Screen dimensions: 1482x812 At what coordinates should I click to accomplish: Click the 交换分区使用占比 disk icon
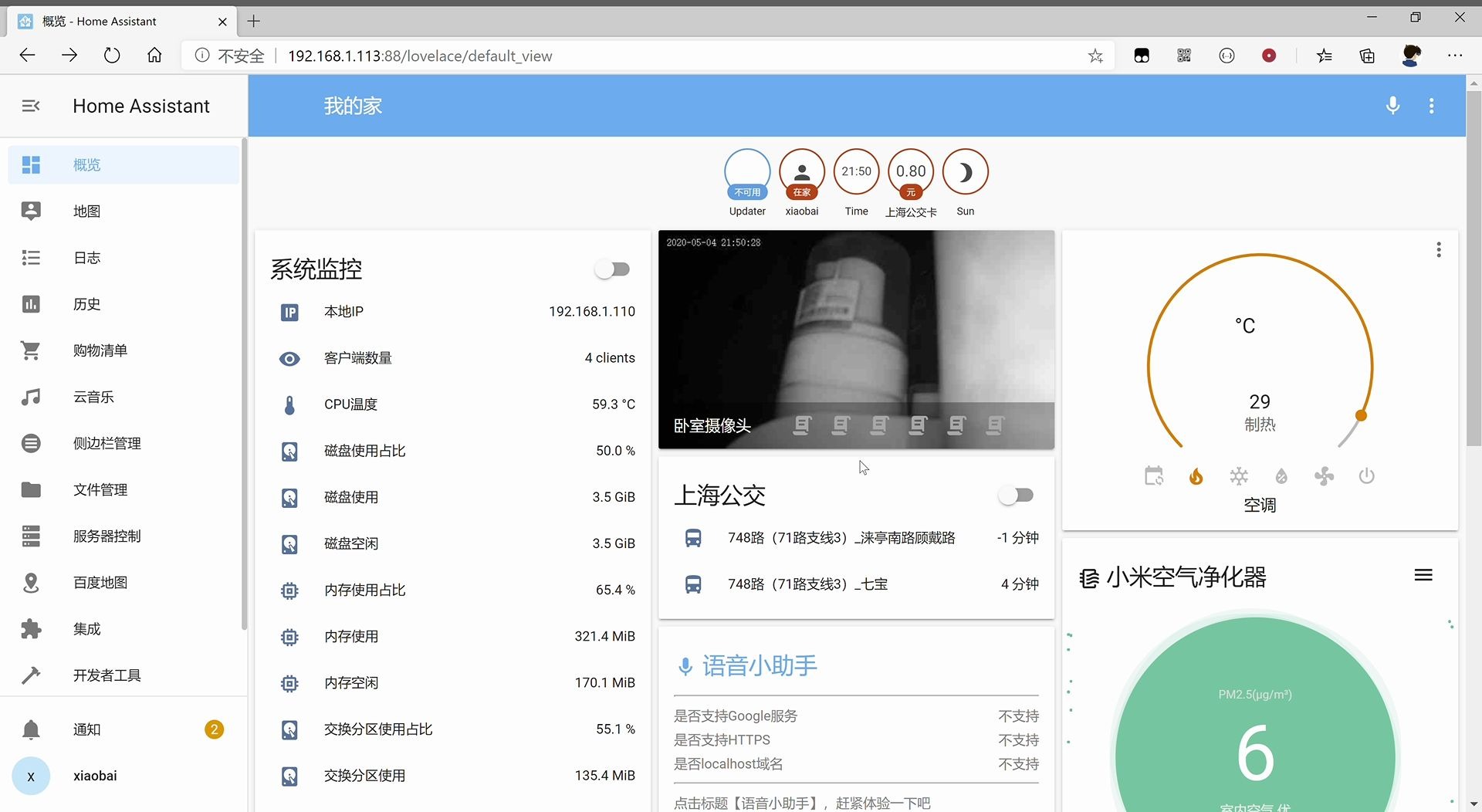(289, 729)
